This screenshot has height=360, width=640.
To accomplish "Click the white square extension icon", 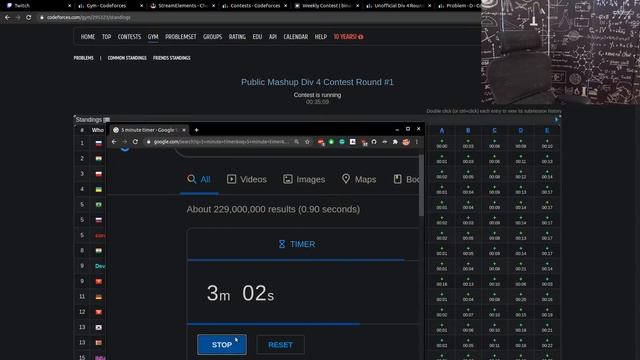I will [353, 142].
